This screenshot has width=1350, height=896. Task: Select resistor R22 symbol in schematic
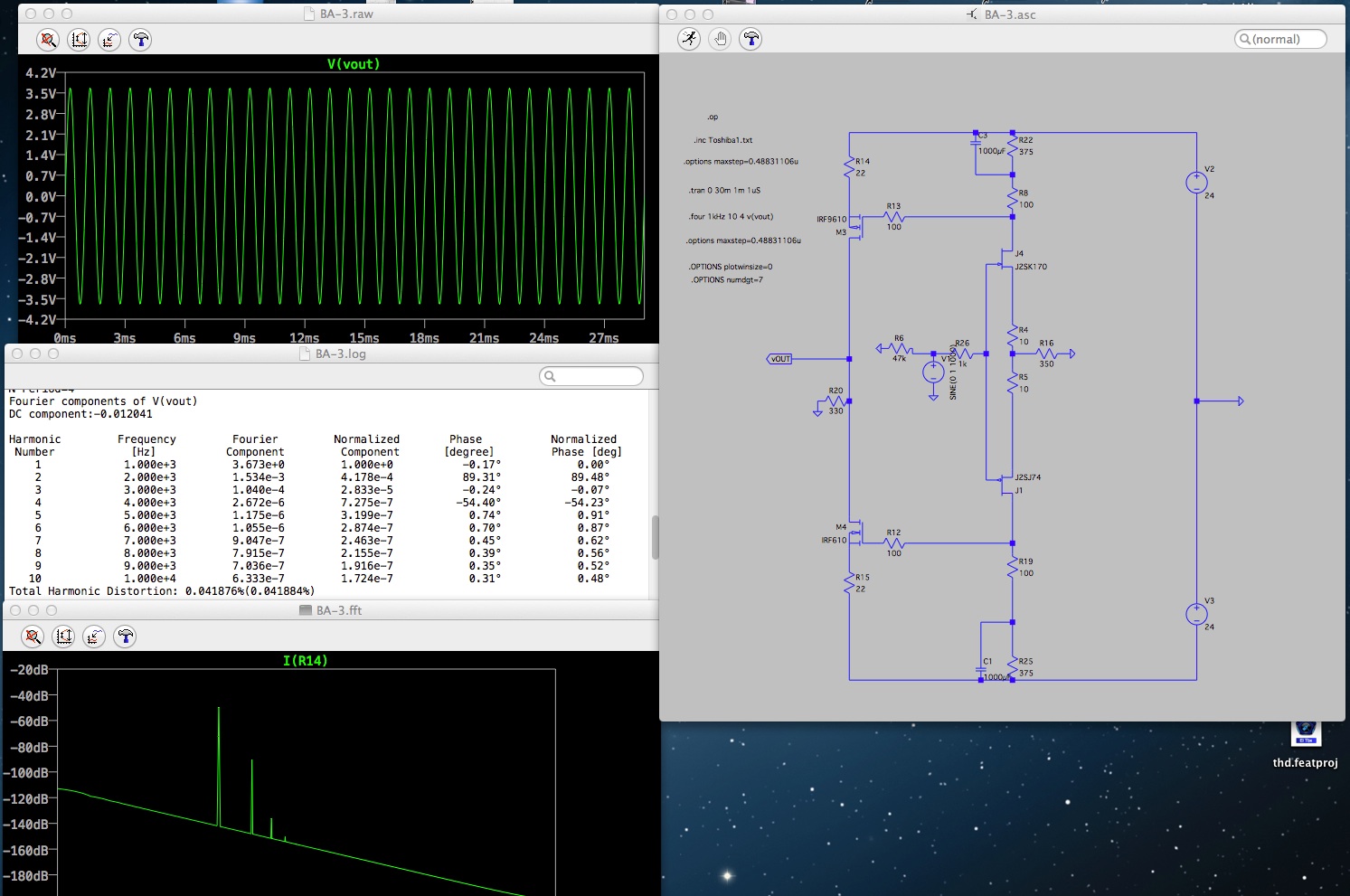coord(1013,146)
